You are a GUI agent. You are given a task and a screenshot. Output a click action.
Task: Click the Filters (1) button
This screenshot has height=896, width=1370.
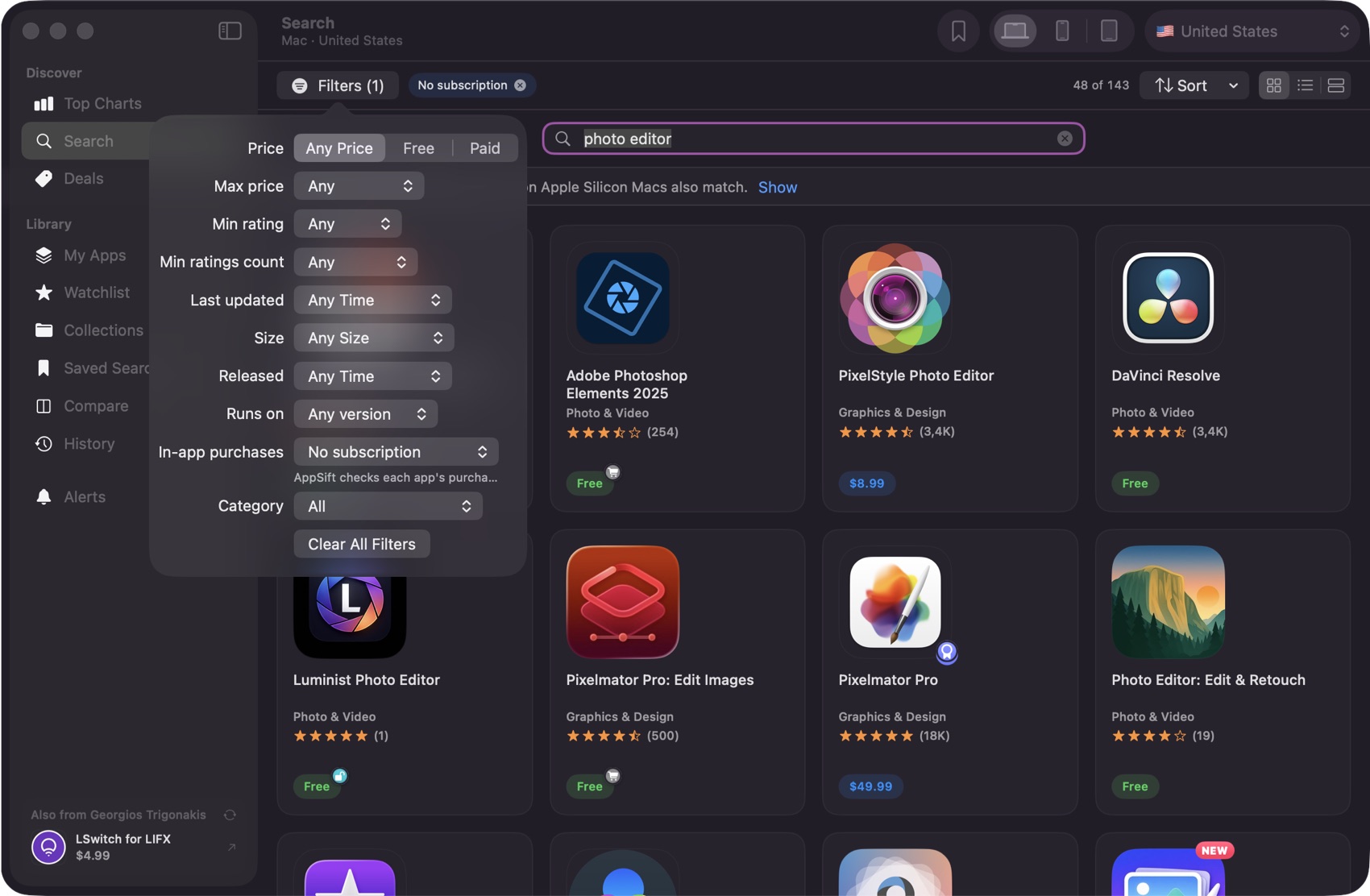point(338,85)
